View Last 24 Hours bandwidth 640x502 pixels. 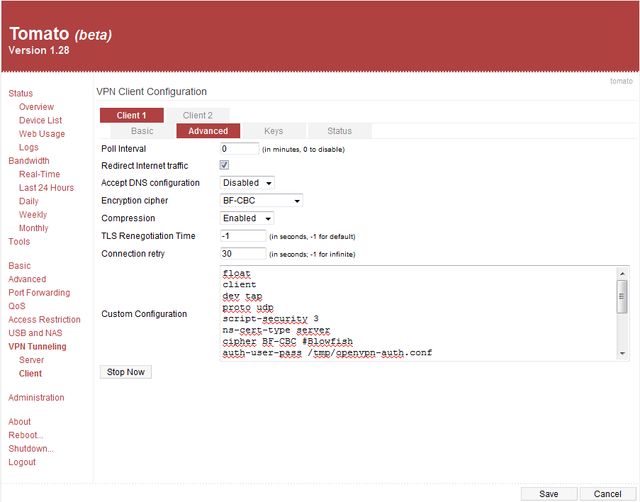47,188
